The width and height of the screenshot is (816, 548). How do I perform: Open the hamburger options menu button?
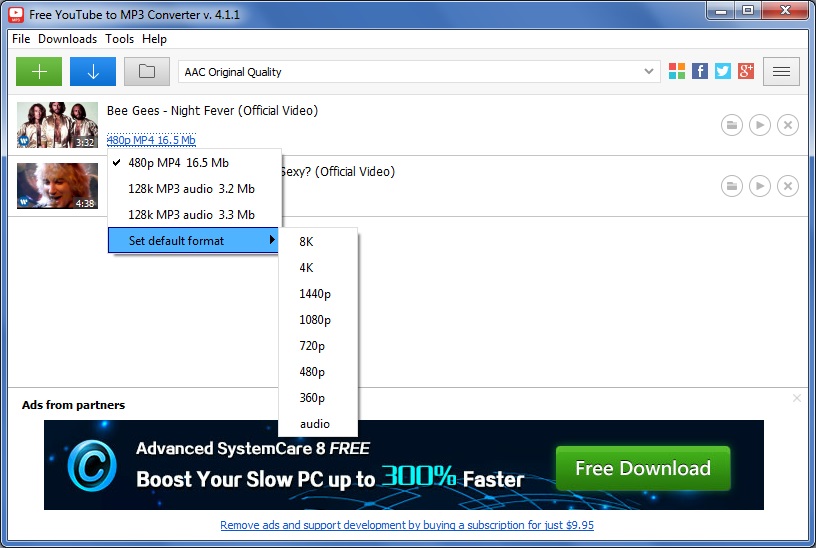(781, 71)
